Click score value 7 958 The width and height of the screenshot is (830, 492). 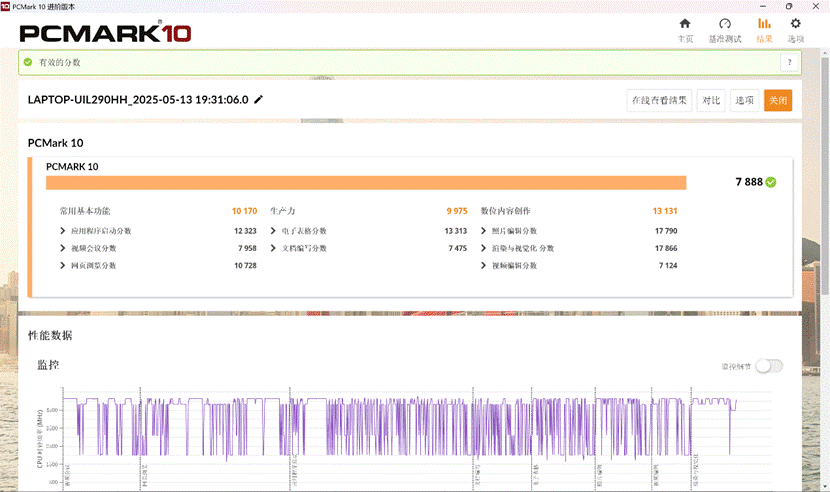coord(247,248)
